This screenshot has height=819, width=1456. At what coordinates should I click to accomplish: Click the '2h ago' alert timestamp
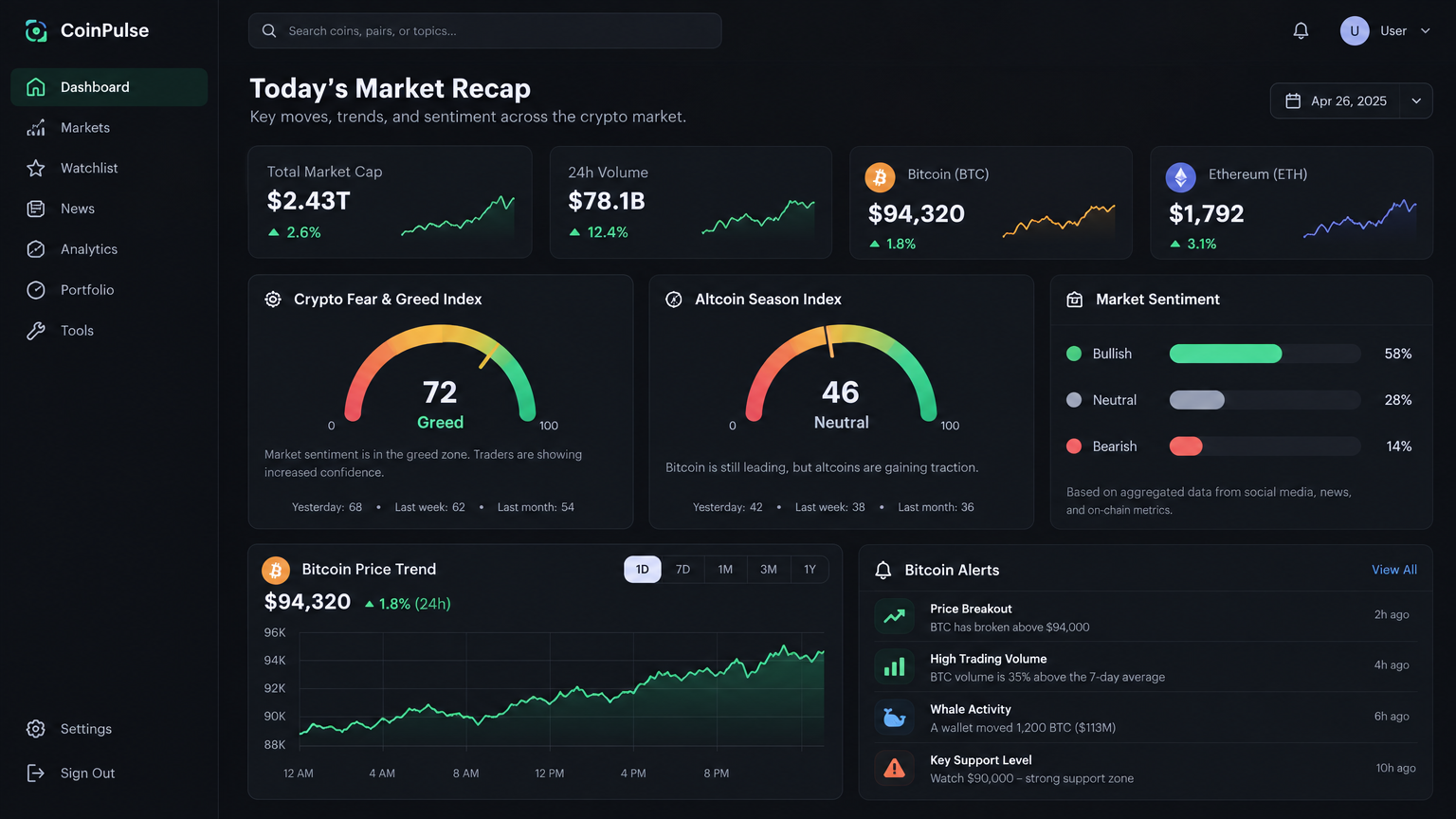click(1392, 614)
